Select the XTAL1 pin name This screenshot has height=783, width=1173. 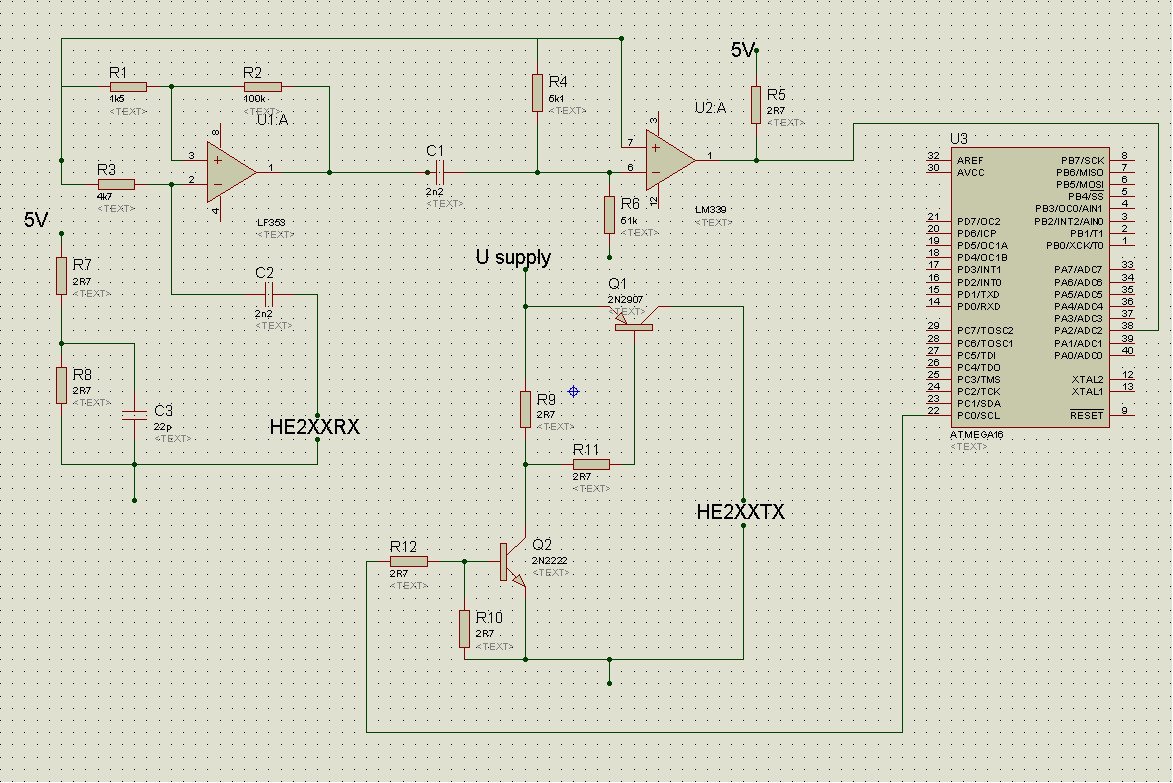(1088, 392)
